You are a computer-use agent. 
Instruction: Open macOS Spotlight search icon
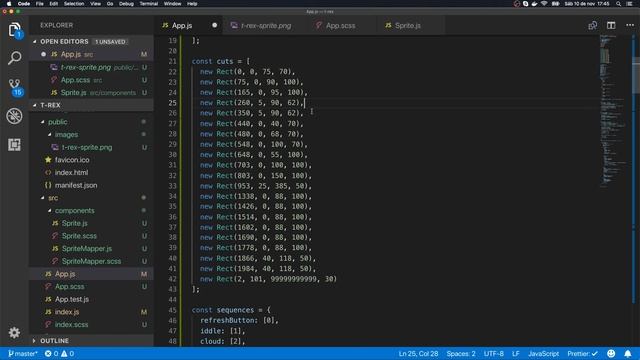tap(619, 4)
